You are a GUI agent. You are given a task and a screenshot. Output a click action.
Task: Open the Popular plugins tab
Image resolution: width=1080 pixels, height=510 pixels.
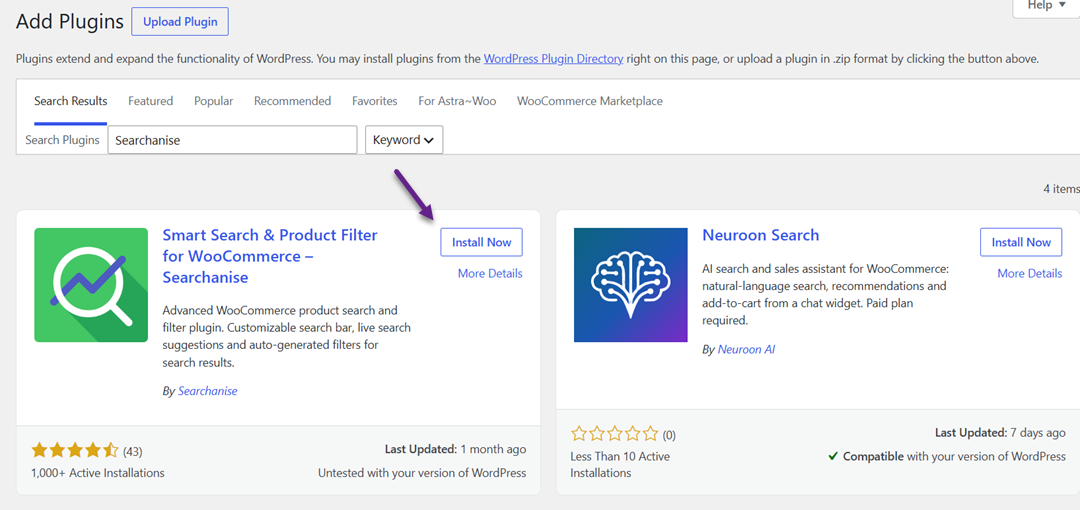(214, 101)
